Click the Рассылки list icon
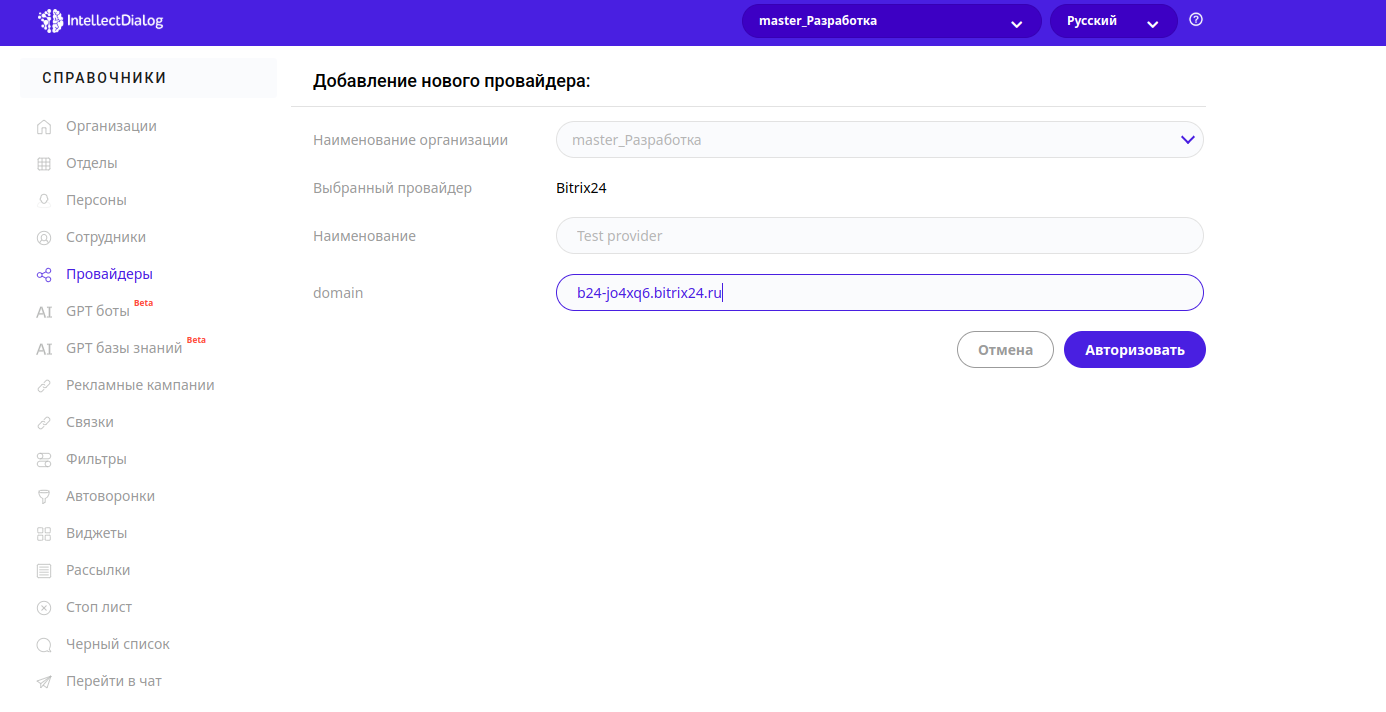Viewport: 1386px width, 712px height. [x=44, y=571]
